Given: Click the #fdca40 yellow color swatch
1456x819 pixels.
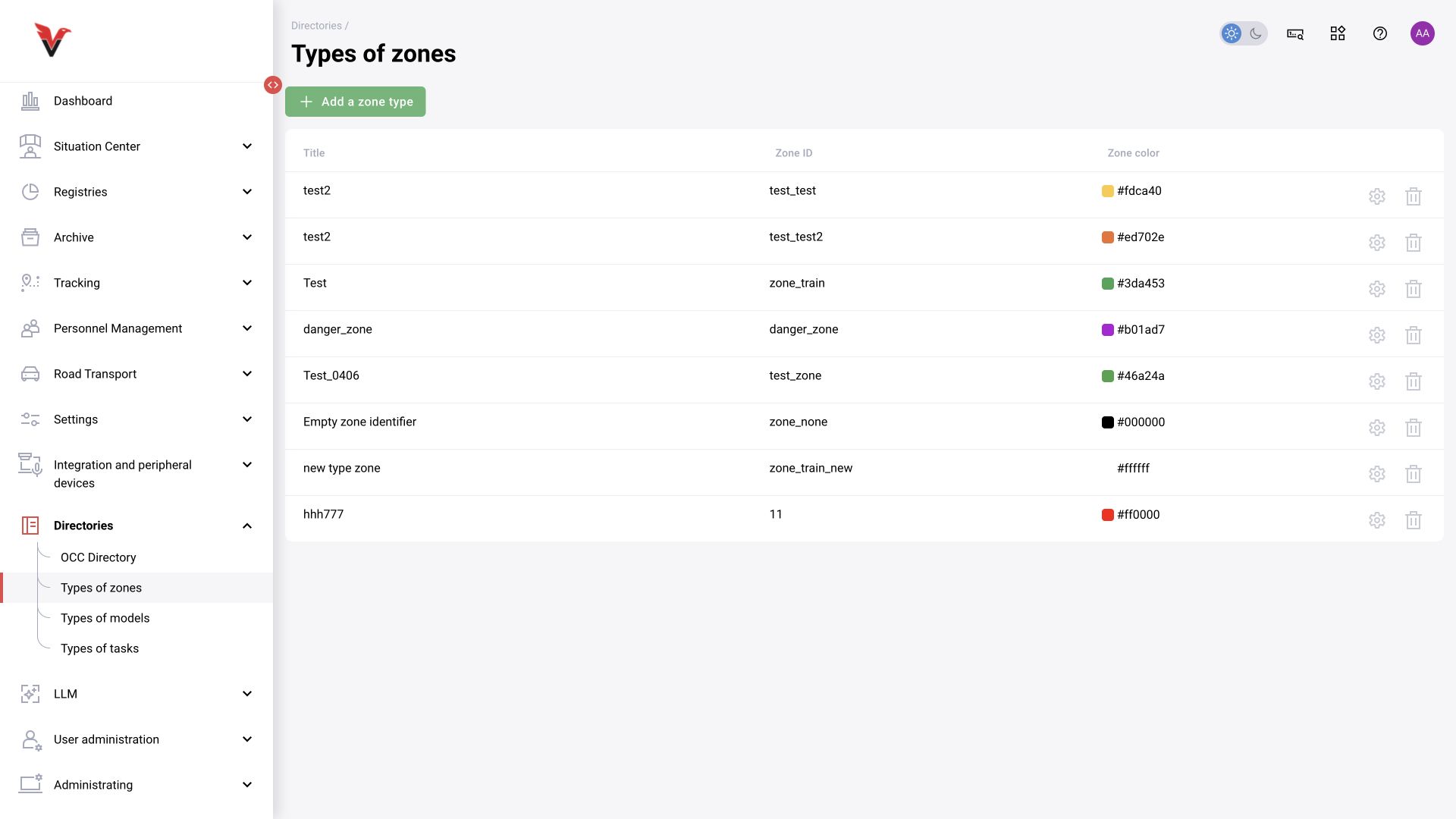Looking at the screenshot, I should [x=1107, y=191].
